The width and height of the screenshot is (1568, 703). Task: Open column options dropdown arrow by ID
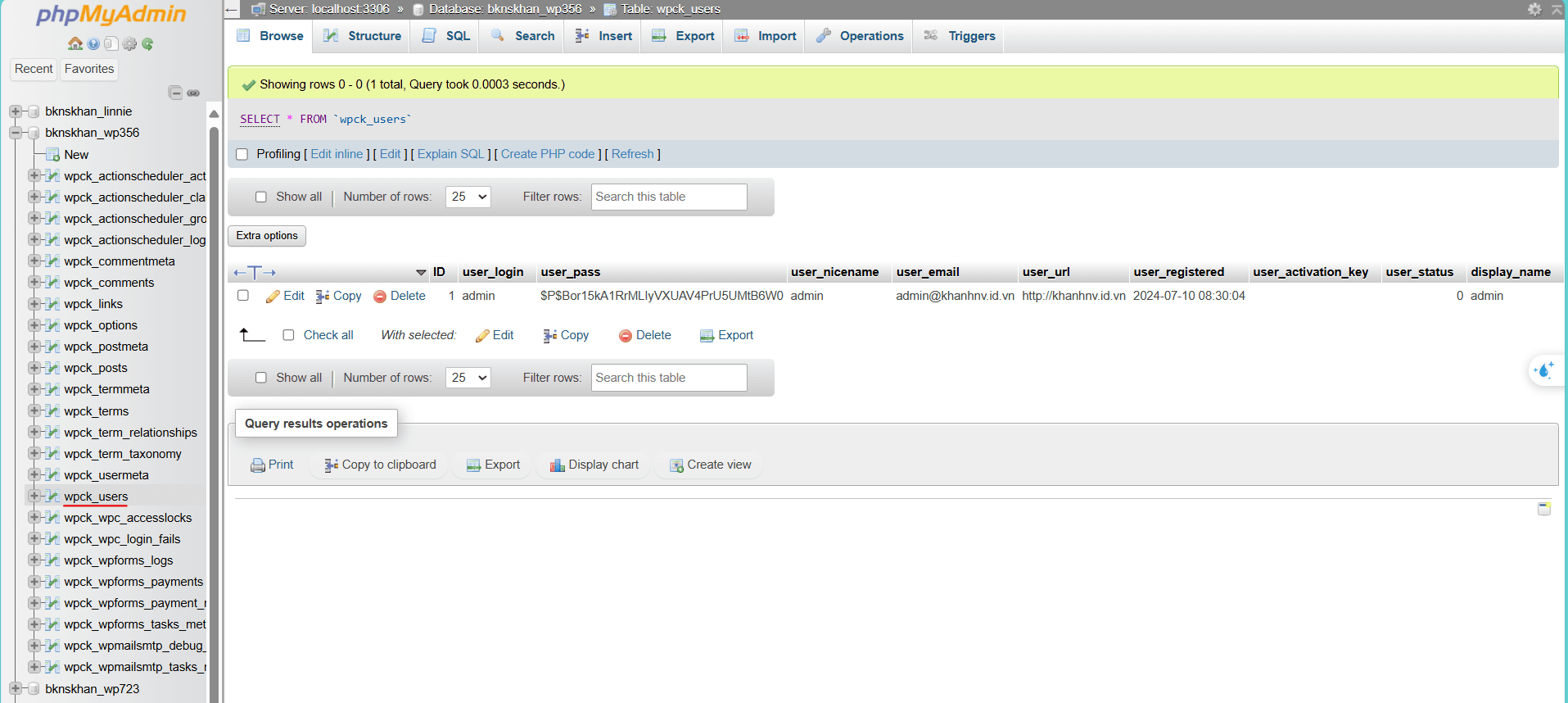421,272
